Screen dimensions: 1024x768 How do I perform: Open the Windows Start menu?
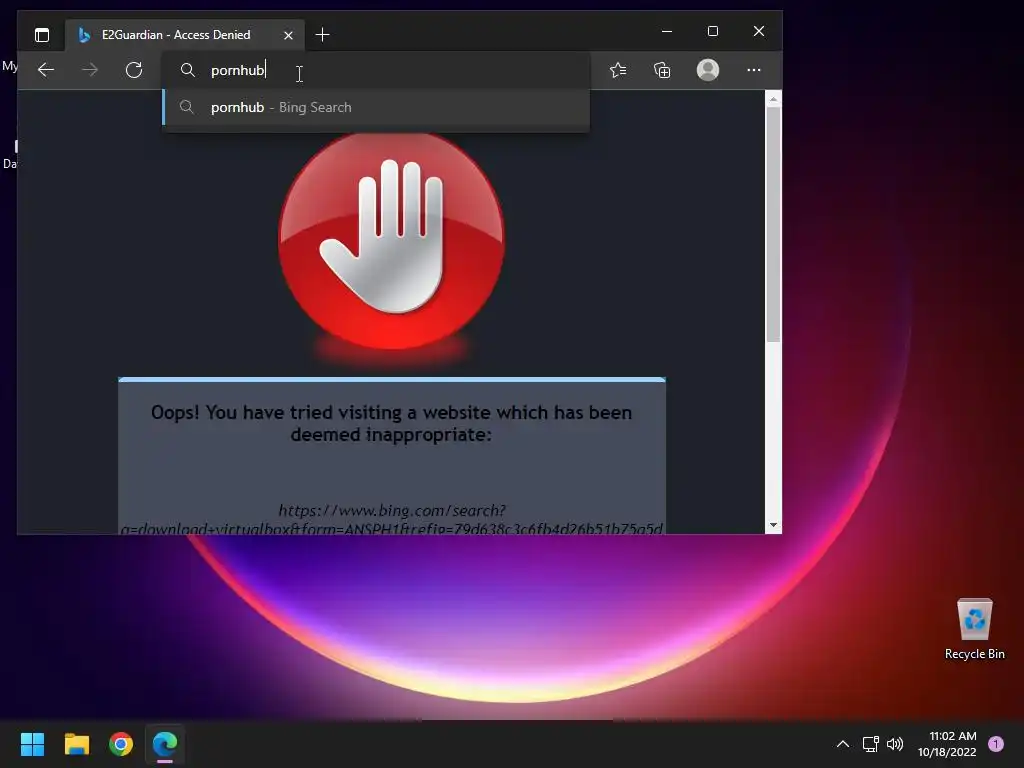click(32, 744)
